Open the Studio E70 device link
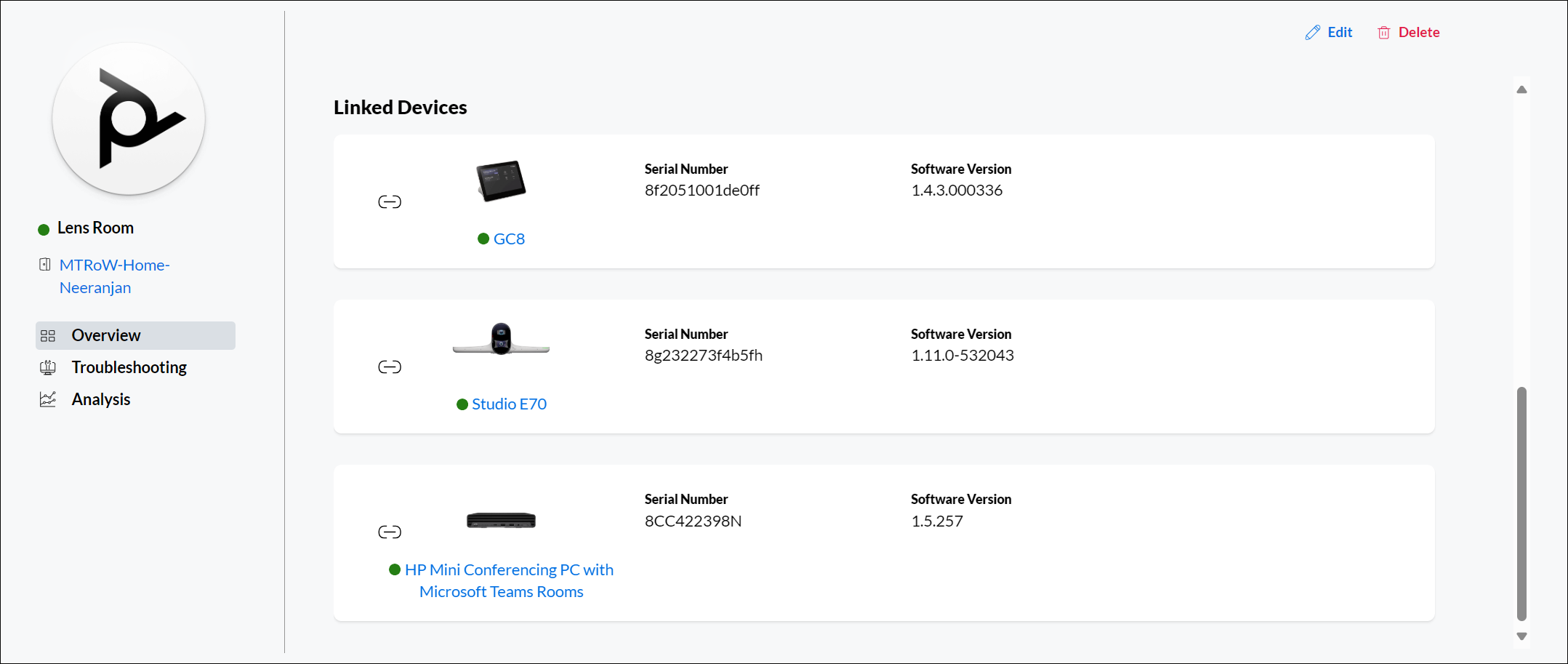 [509, 404]
